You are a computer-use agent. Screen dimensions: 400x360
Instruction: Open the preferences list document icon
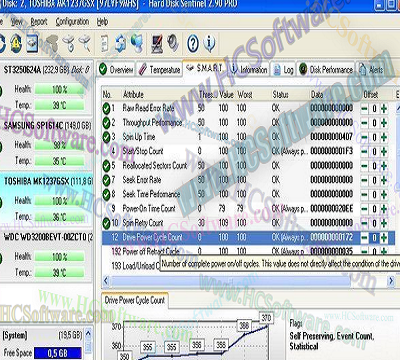coord(105,43)
